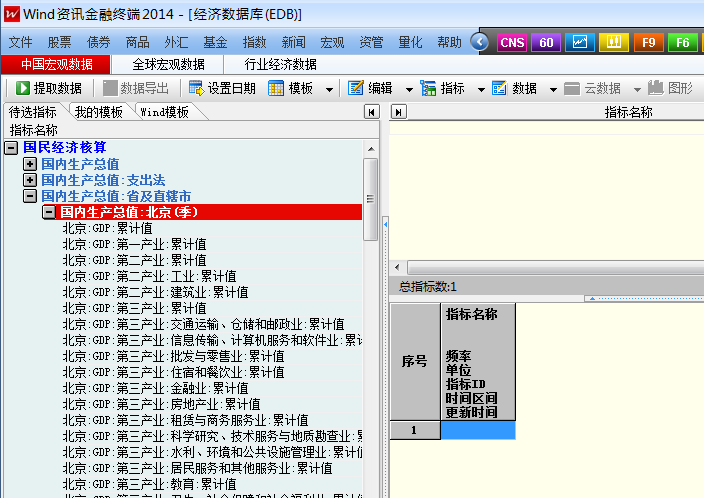
Task: Click the Wind logo icon in title bar
Action: 12,14
